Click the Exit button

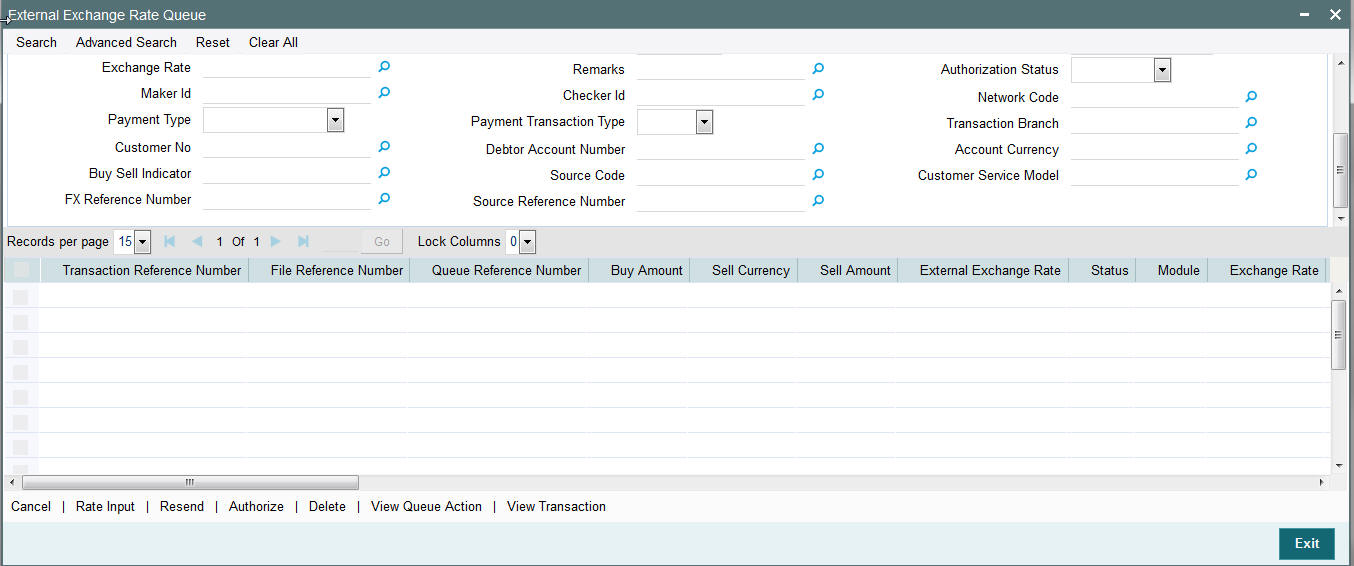tap(1307, 543)
